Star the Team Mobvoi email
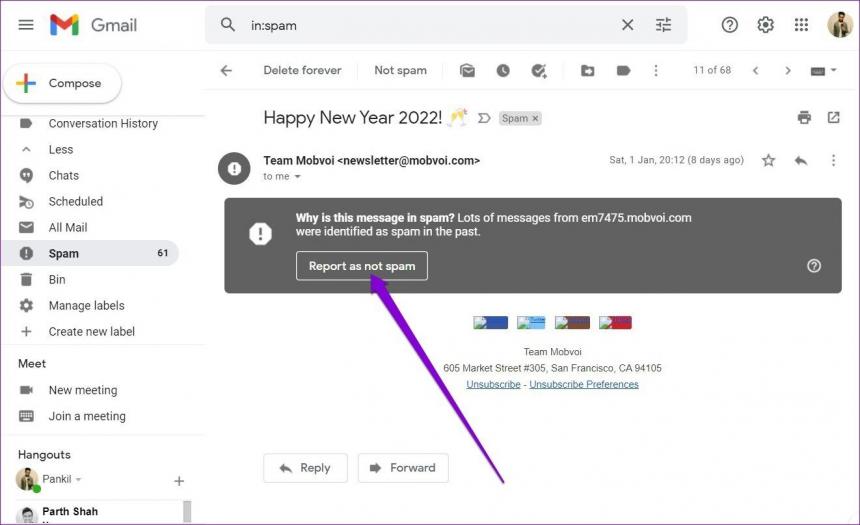 (x=768, y=160)
